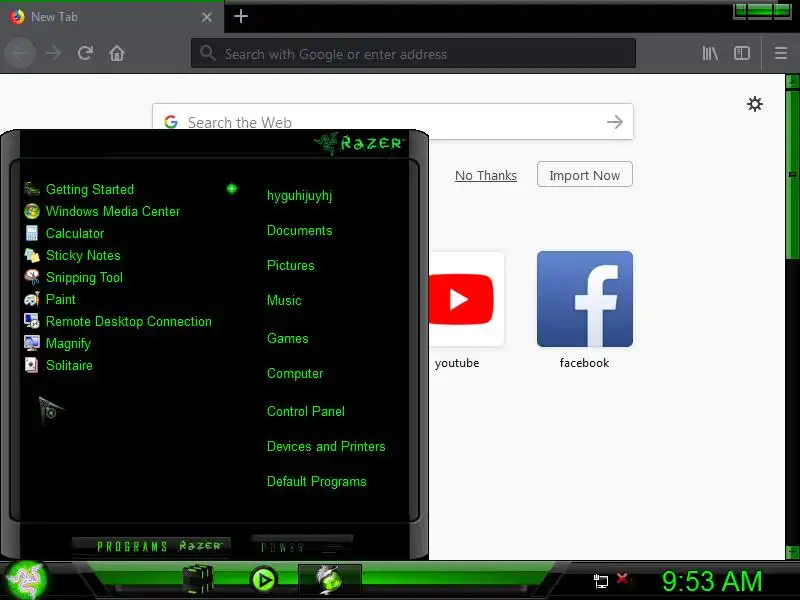Screen dimensions: 800x600
Task: Click the Sticky Notes icon
Action: click(x=32, y=255)
